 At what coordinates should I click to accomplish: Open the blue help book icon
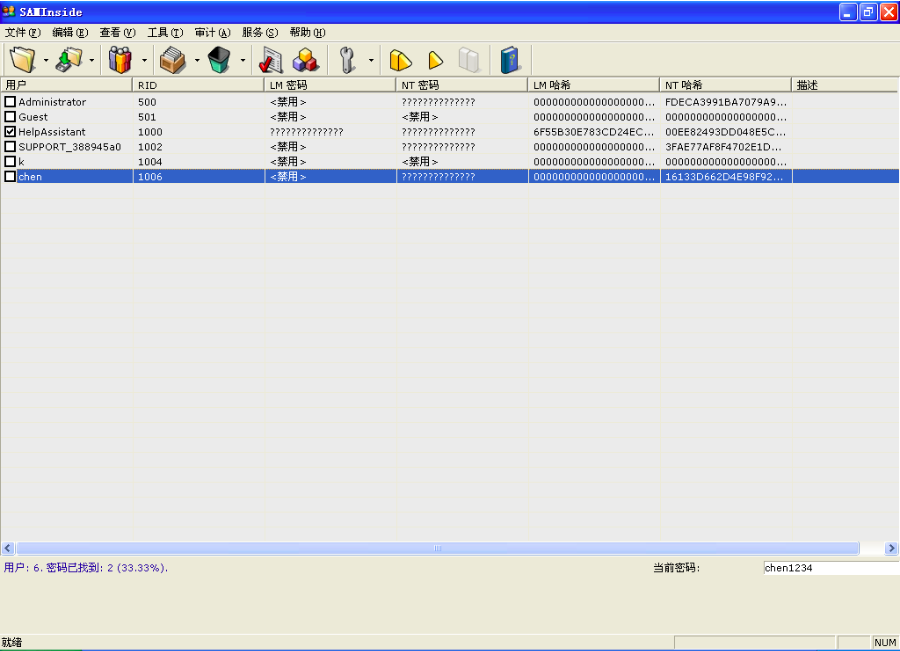click(x=510, y=60)
